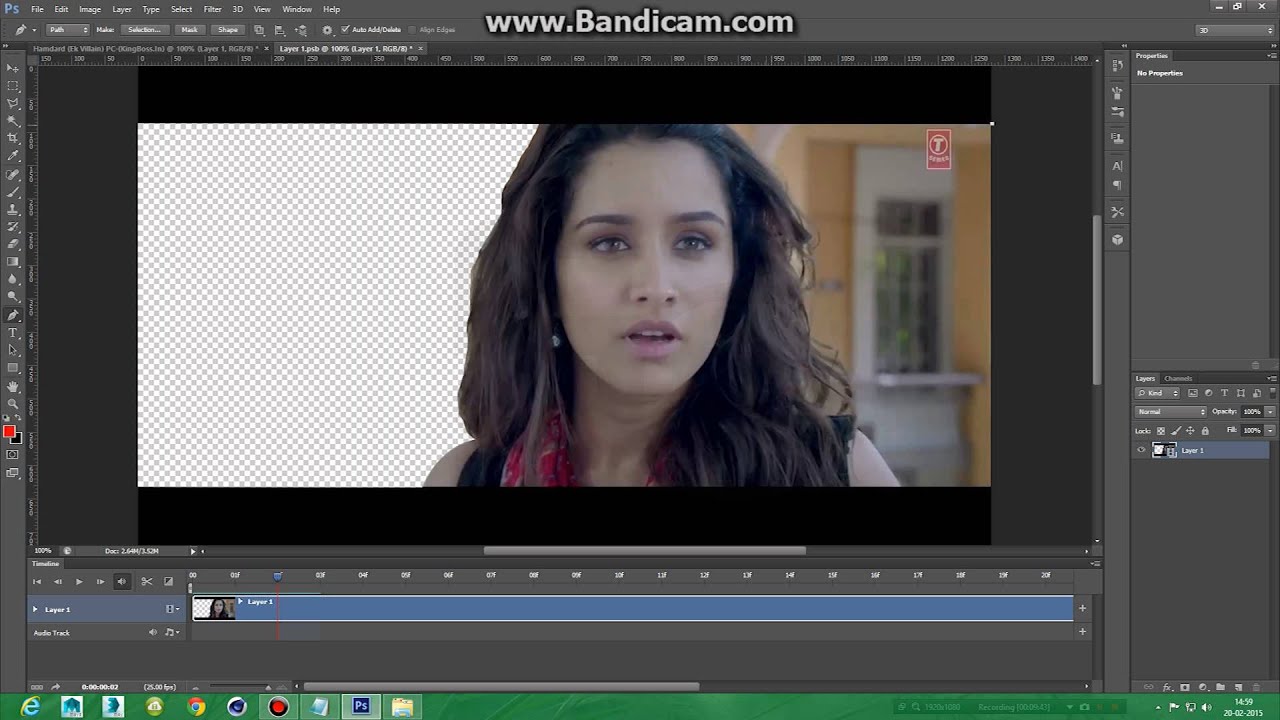This screenshot has height=720, width=1280.
Task: Hide Layer 1 using the eye icon
Action: pos(1141,451)
